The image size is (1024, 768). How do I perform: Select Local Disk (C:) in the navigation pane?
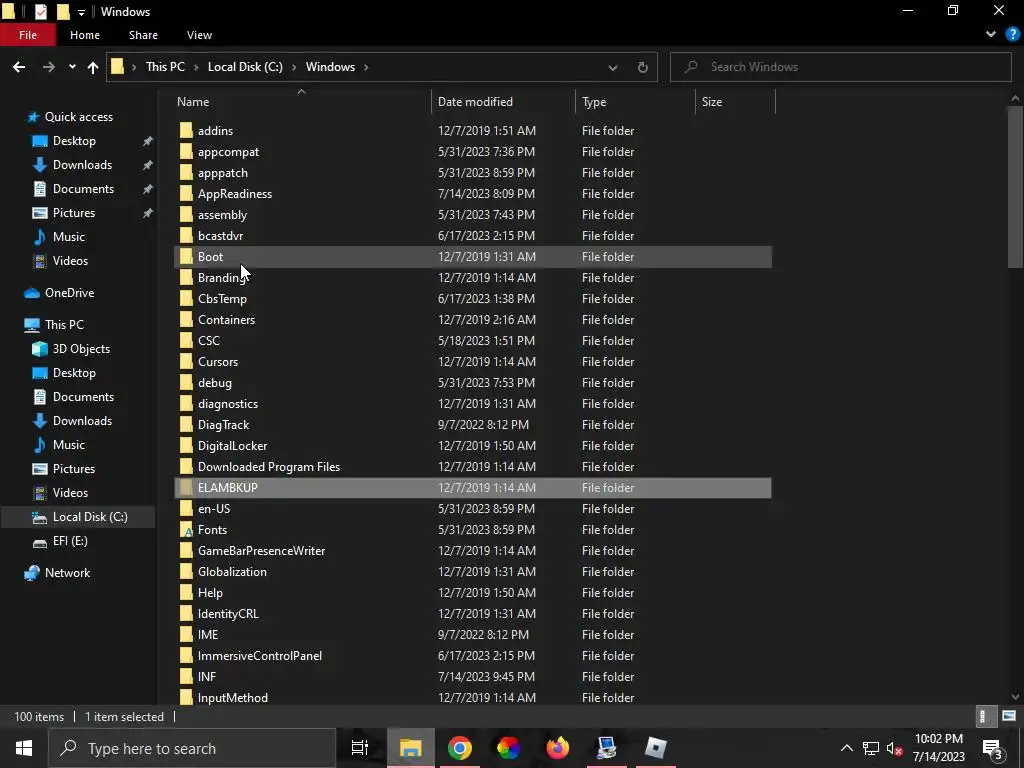(90, 517)
